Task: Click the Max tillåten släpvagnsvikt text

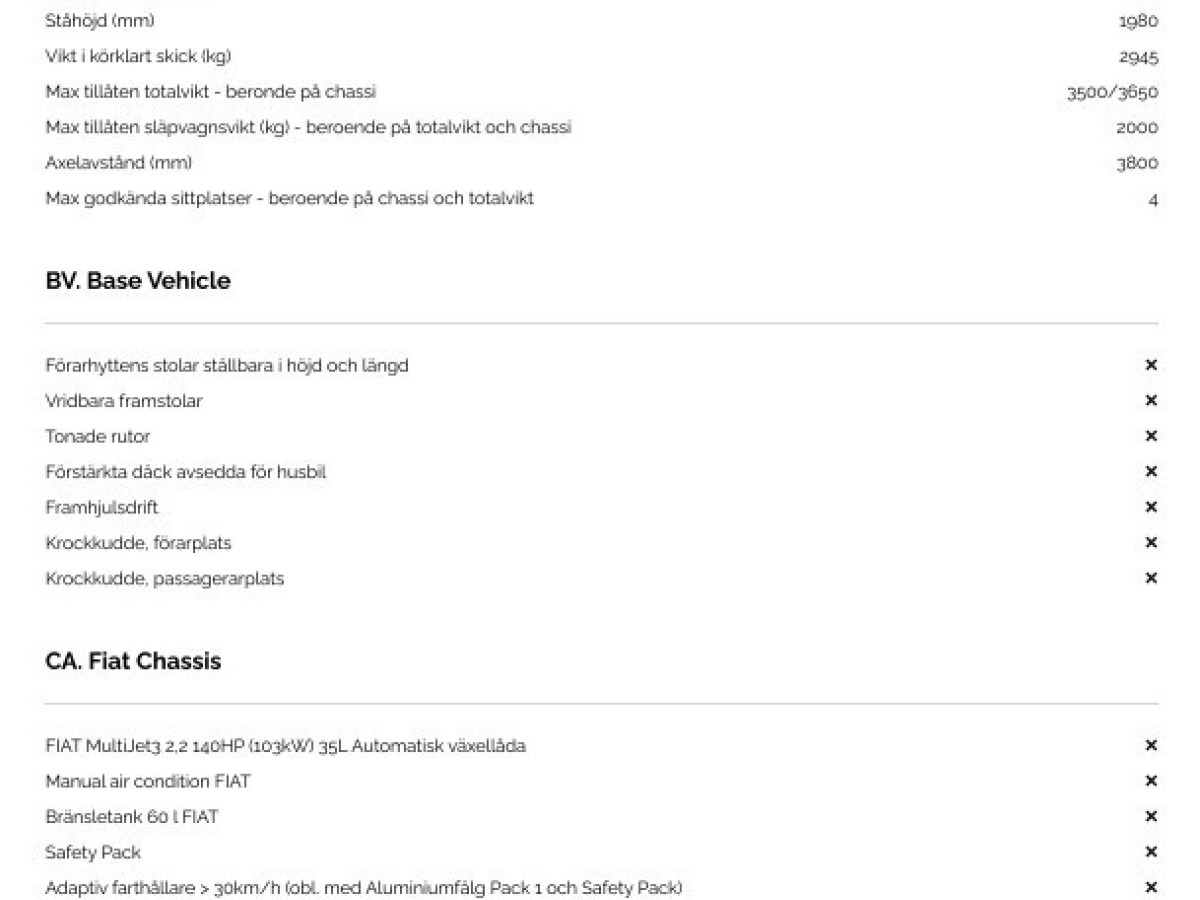Action: tap(308, 128)
